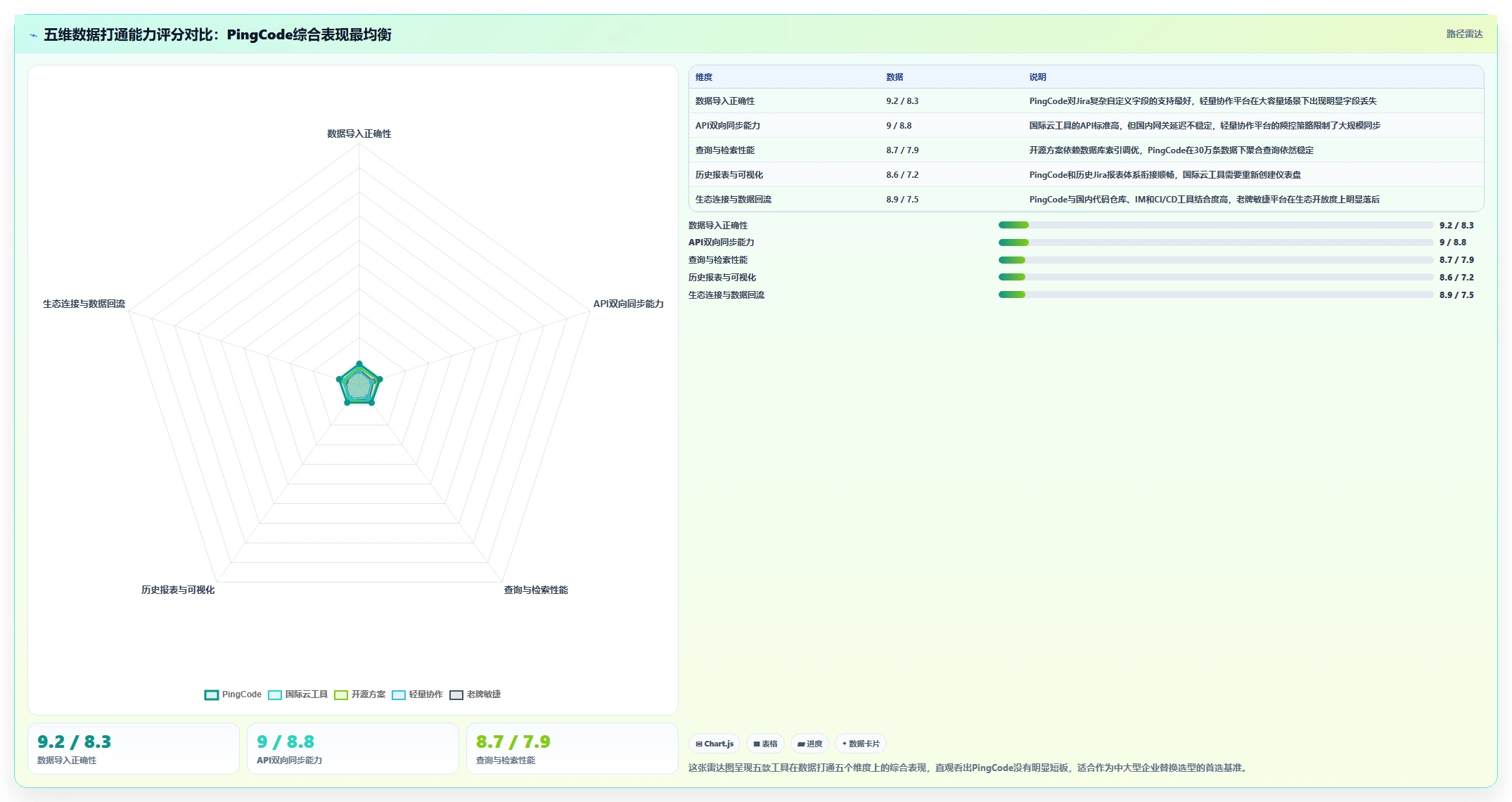This screenshot has height=802, width=1512.
Task: Click the description starting 开源方案依赖数据库索引调优
Action: 1172,150
